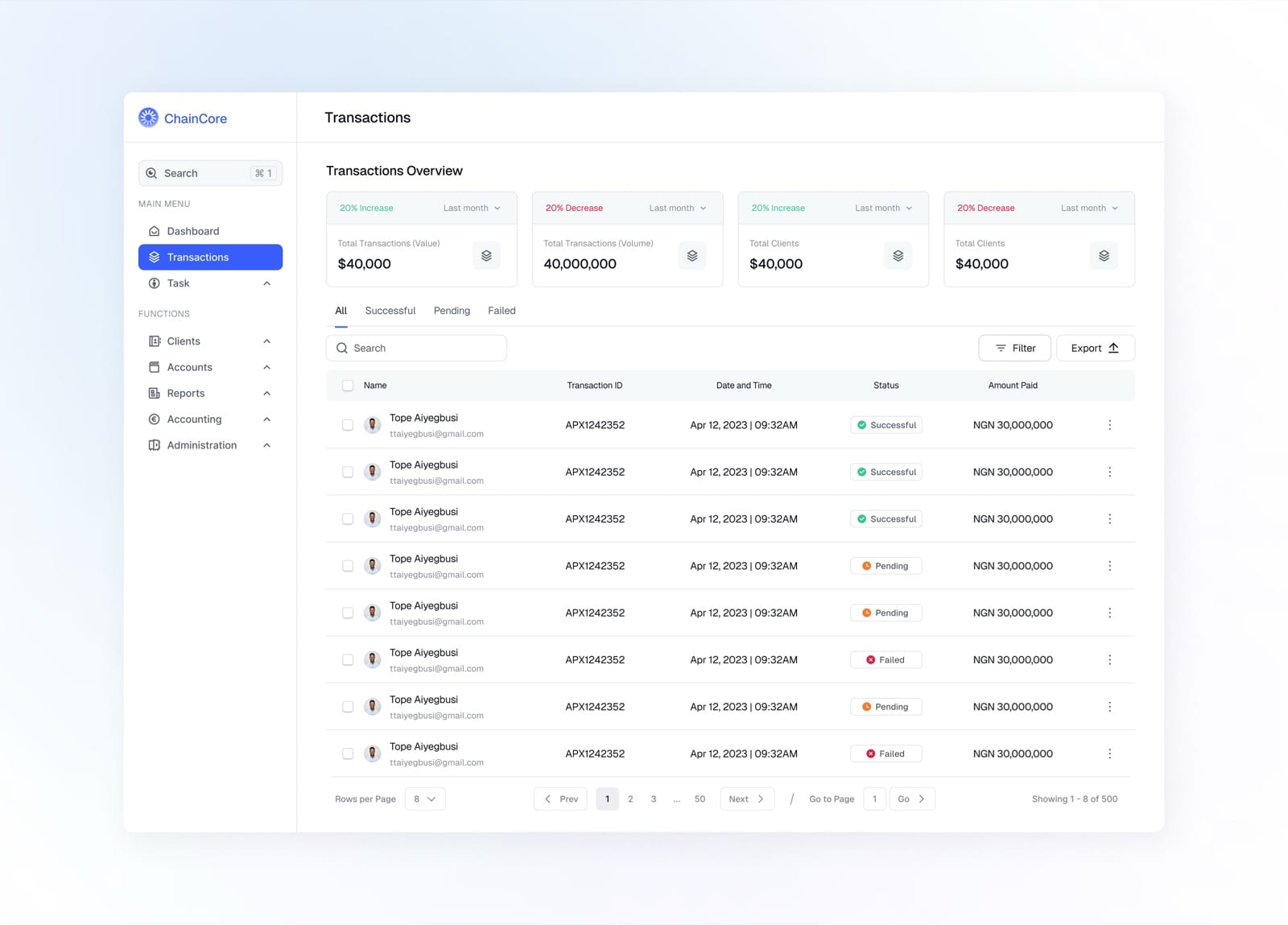
Task: Click the Reports icon in sidebar
Action: [154, 393]
